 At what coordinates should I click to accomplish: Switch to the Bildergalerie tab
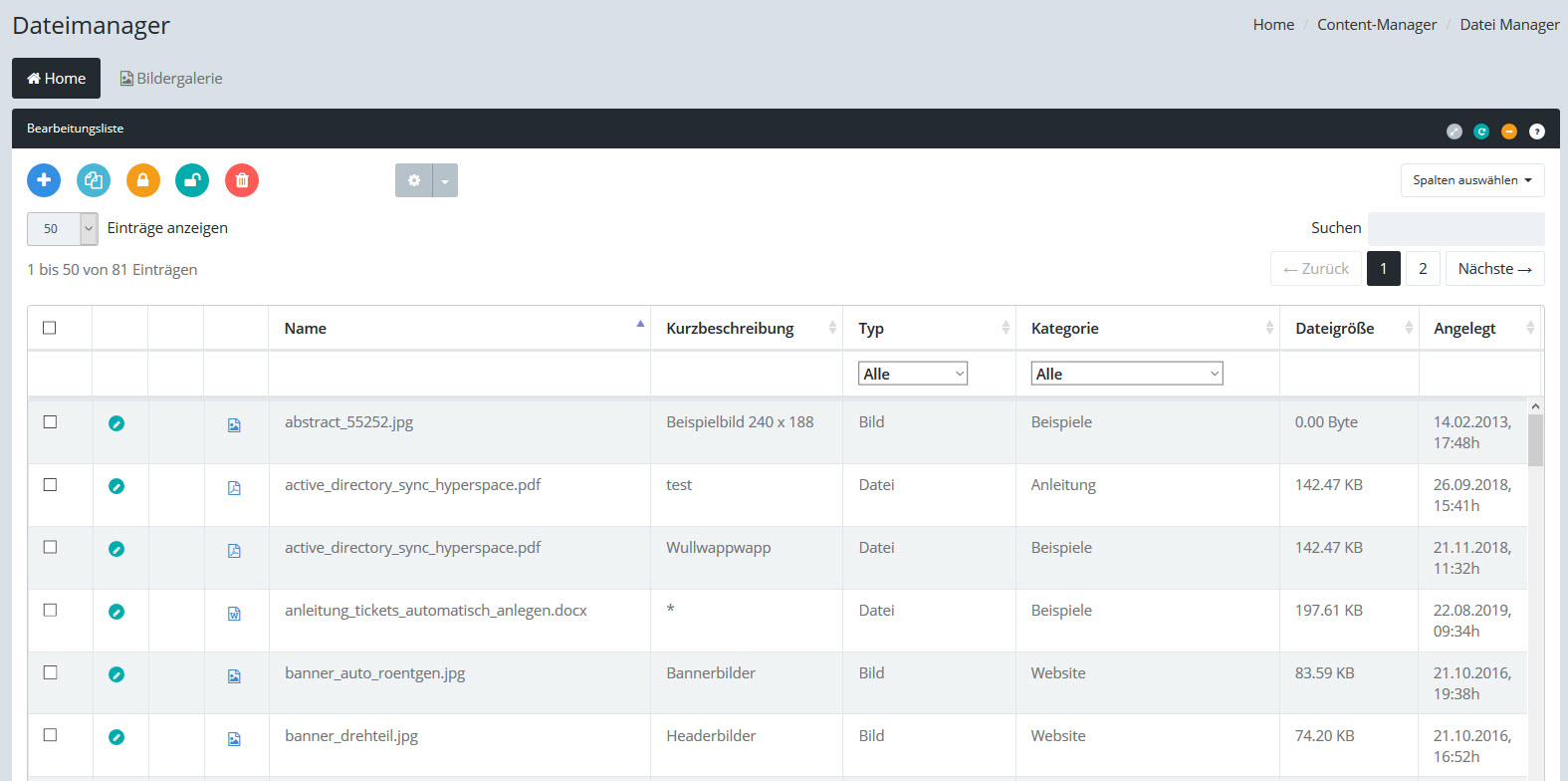171,79
